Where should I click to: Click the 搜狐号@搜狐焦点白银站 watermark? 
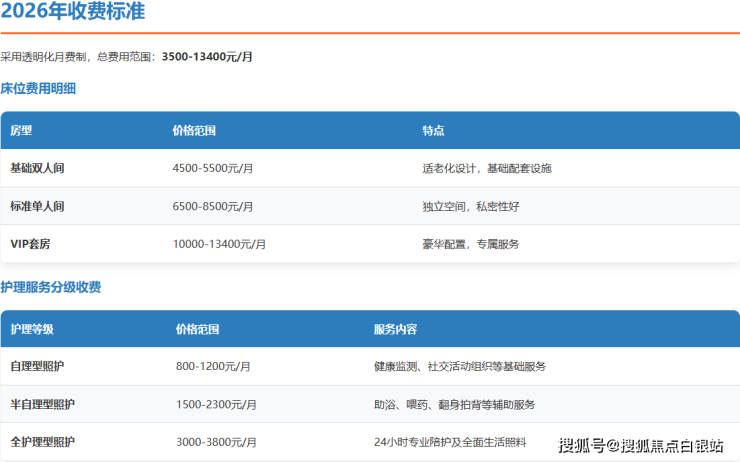coord(640,446)
